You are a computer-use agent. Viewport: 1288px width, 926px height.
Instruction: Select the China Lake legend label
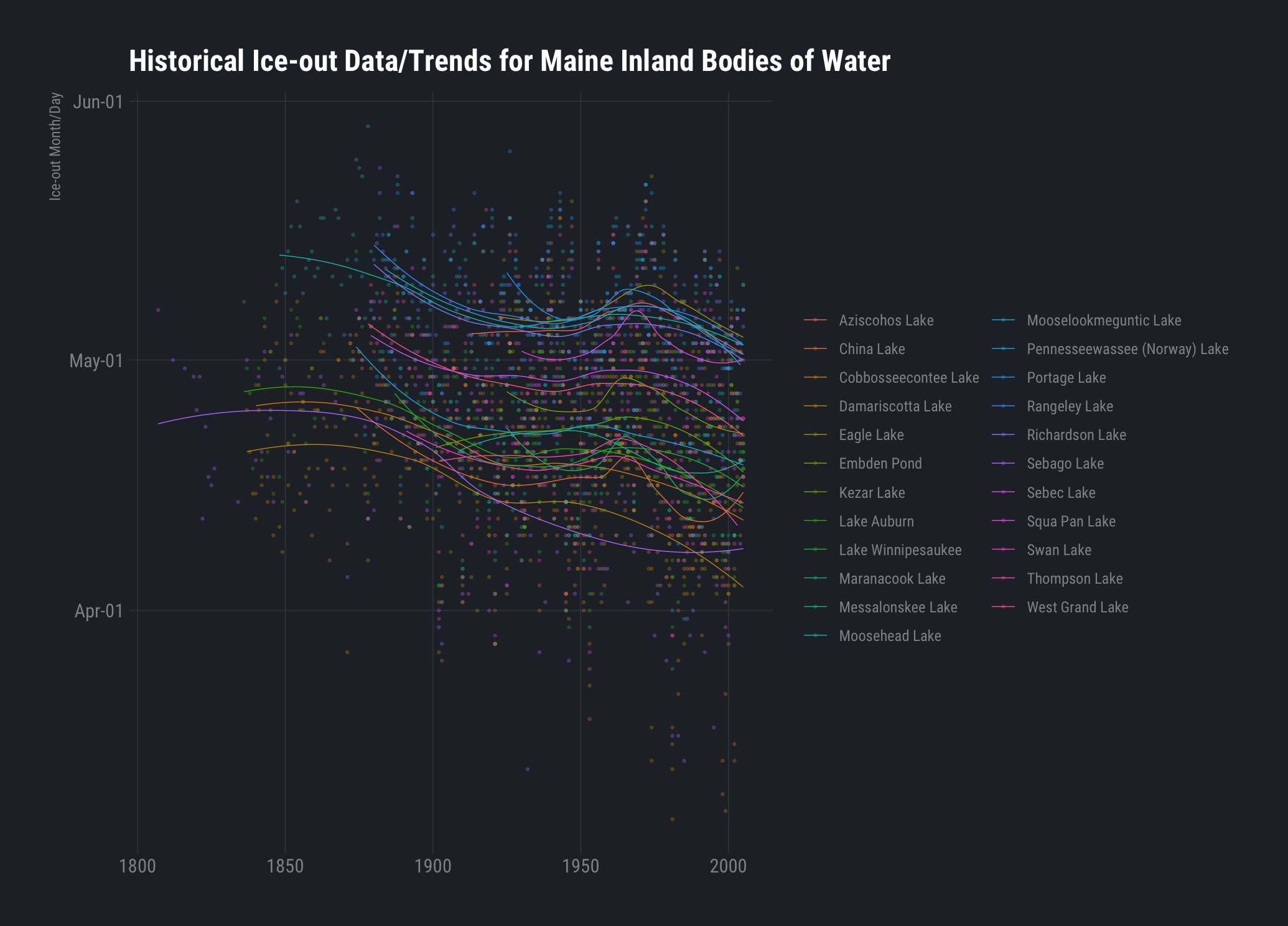tap(872, 349)
